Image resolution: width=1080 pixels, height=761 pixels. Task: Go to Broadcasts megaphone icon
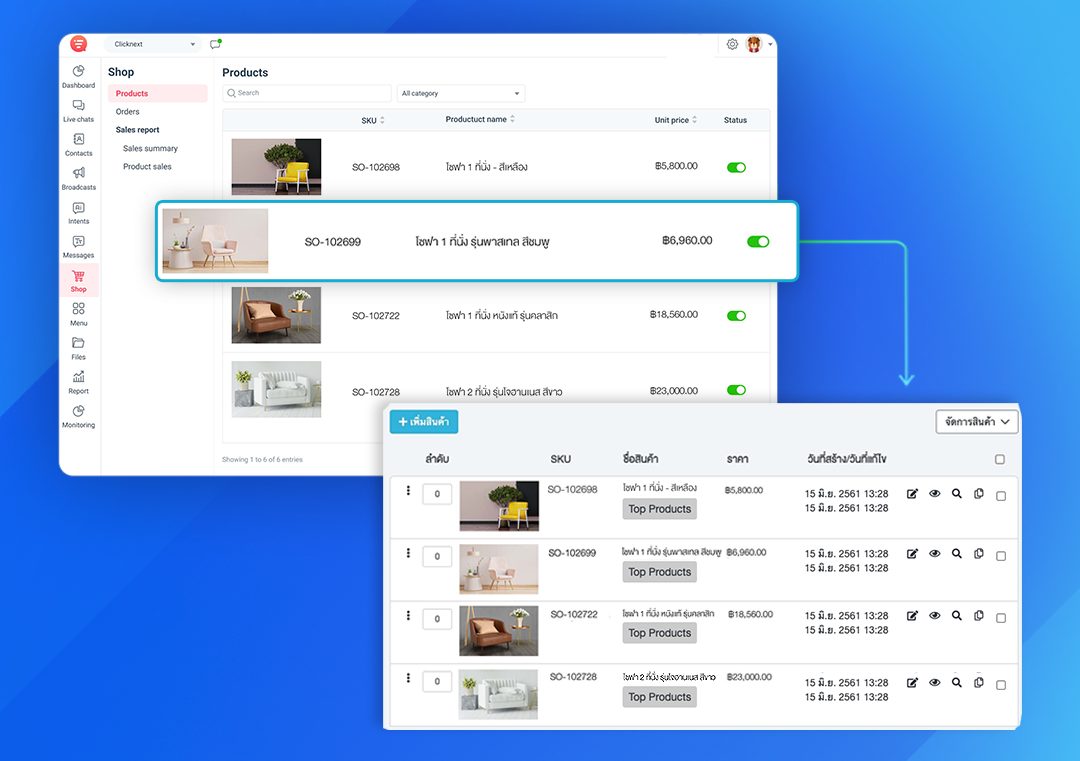coord(78,174)
